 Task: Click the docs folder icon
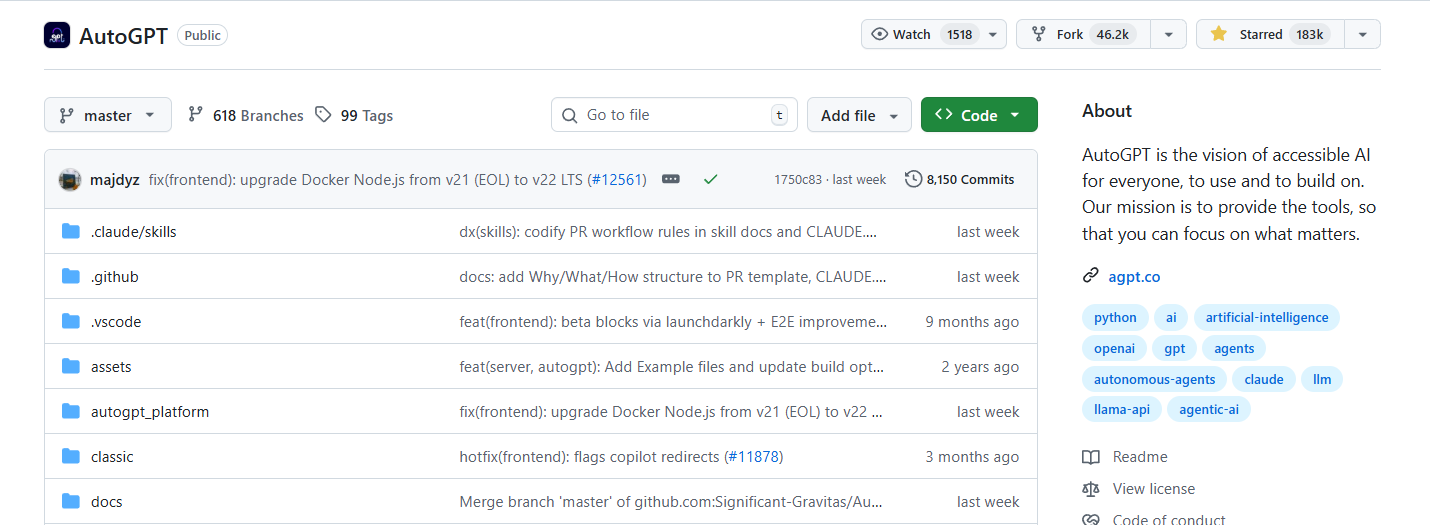70,501
